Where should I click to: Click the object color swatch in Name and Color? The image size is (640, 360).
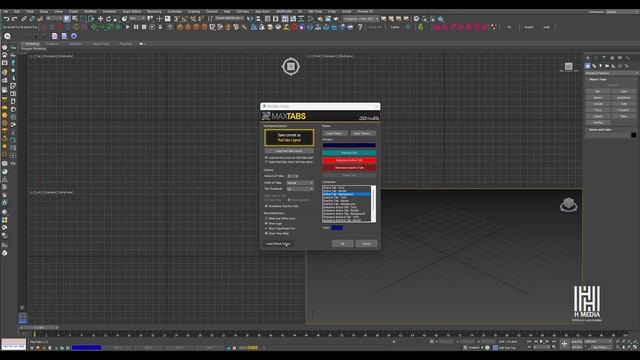(633, 135)
